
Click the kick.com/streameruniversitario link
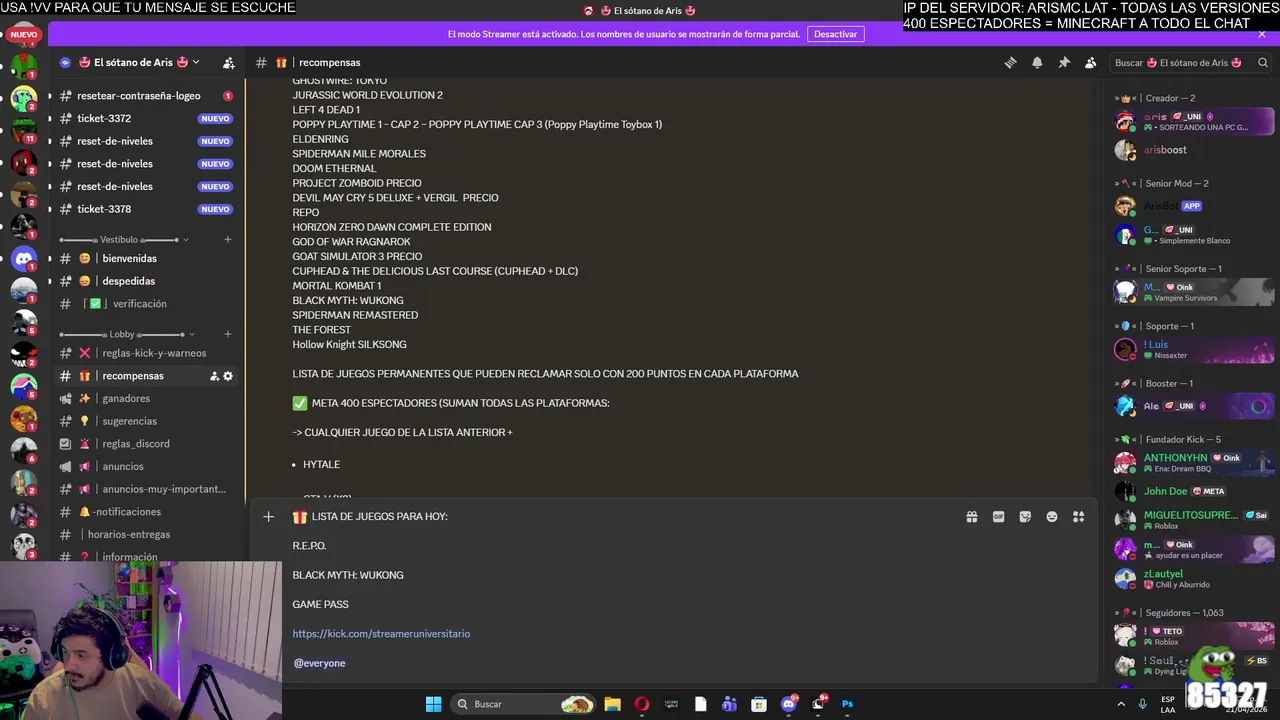coord(381,634)
